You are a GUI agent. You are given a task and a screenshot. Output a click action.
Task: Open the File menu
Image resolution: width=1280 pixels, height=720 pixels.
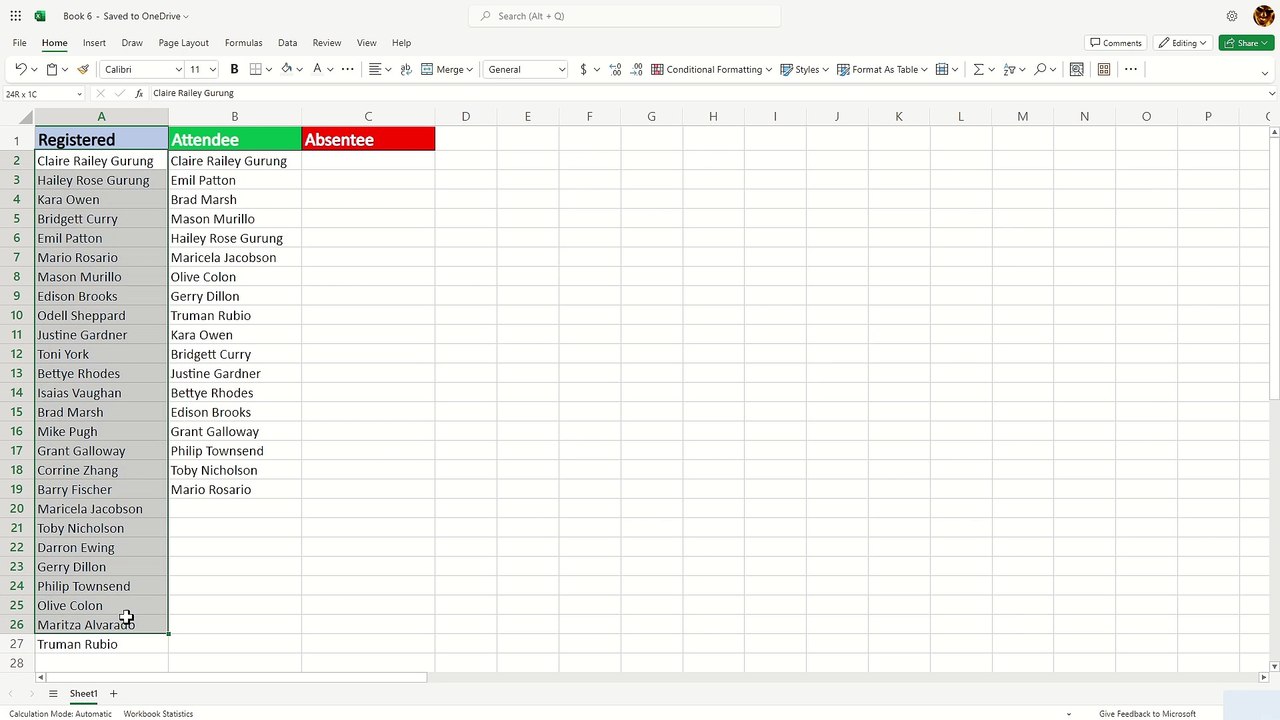point(19,43)
